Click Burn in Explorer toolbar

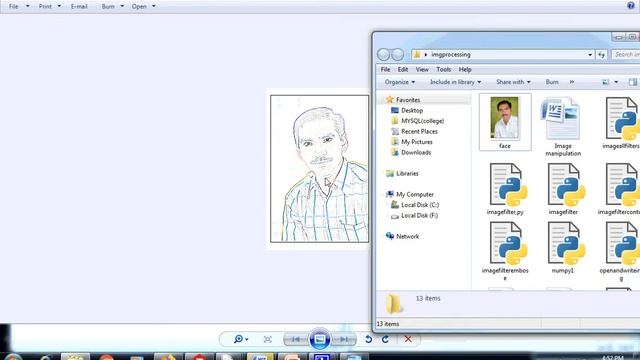point(552,82)
